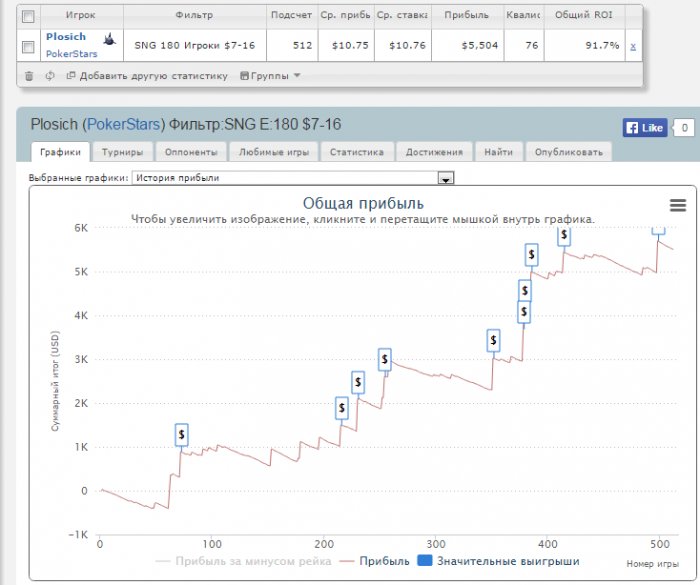The width and height of the screenshot is (700, 585).
Task: Check the Plosich row checkbox
Action: pyautogui.click(x=28, y=45)
